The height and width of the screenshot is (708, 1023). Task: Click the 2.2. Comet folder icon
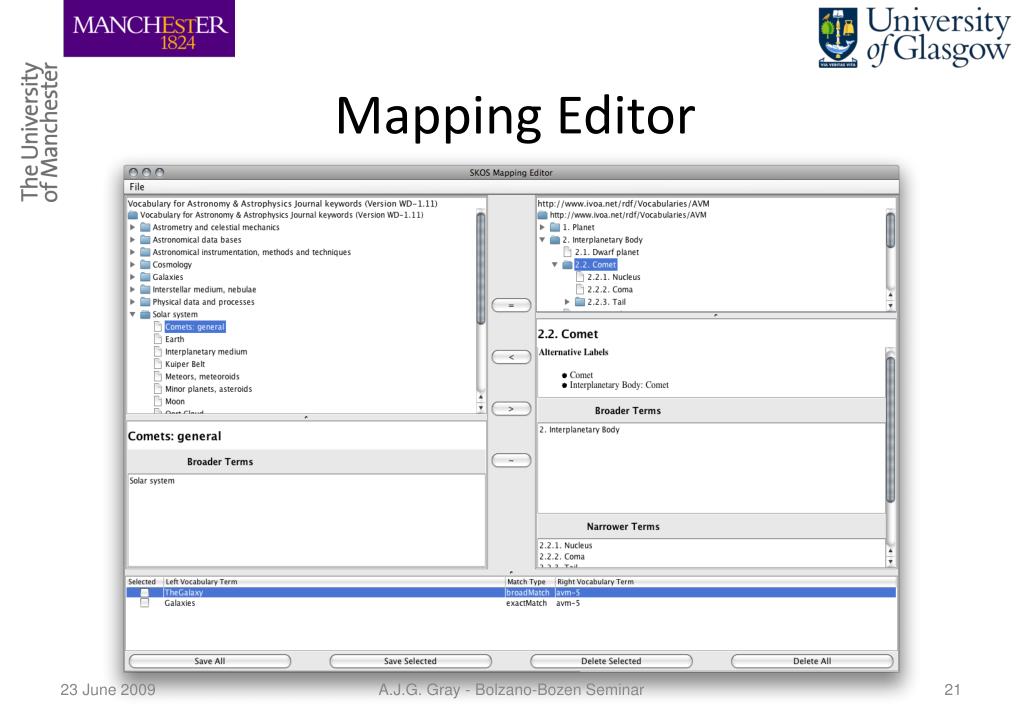pyautogui.click(x=568, y=265)
